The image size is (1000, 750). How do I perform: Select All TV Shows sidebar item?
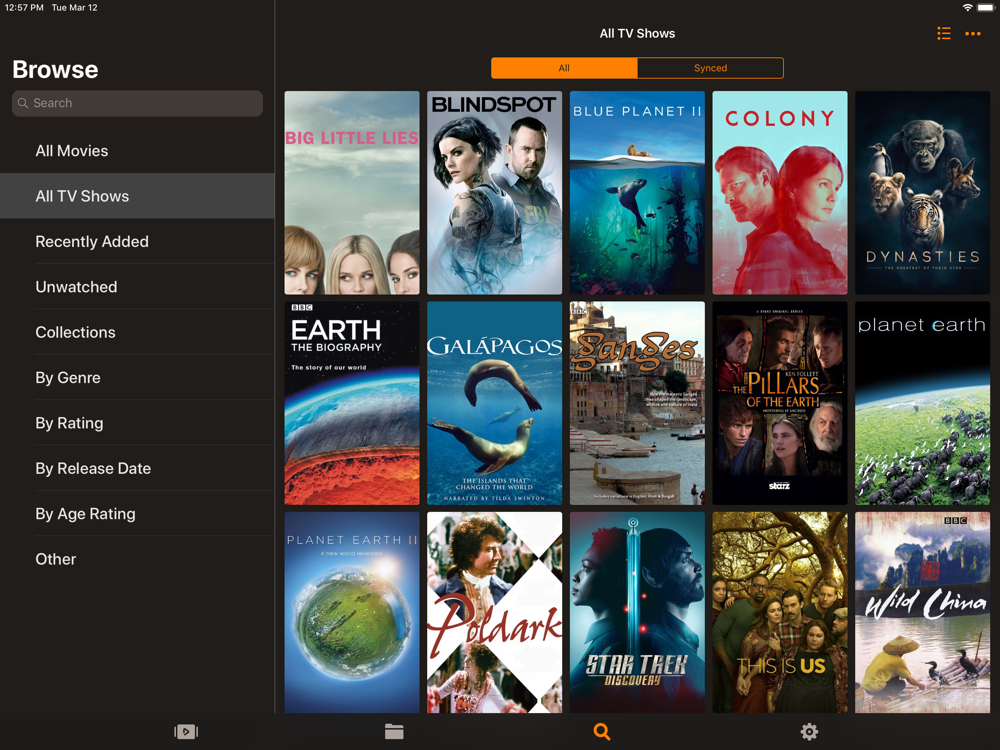(x=137, y=196)
